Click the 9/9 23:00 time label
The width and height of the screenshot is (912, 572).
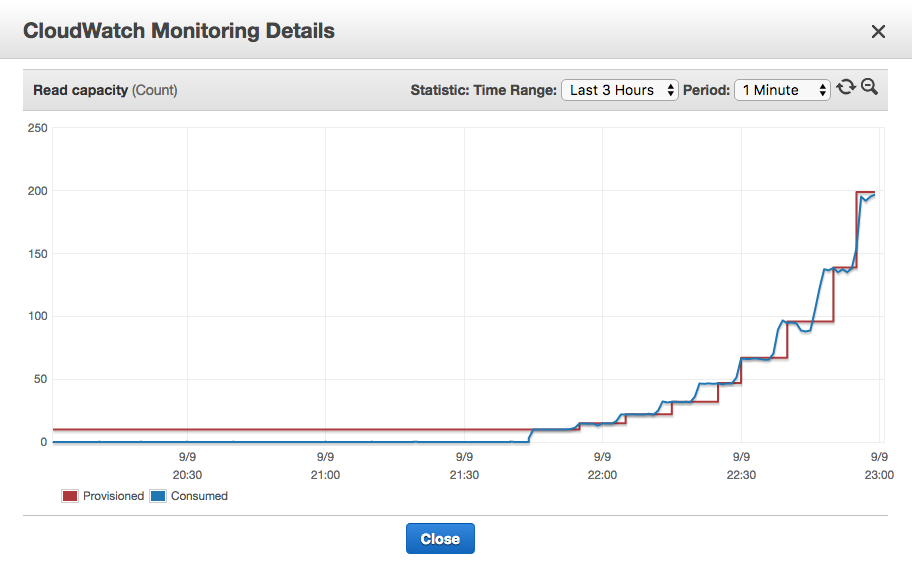(879, 466)
